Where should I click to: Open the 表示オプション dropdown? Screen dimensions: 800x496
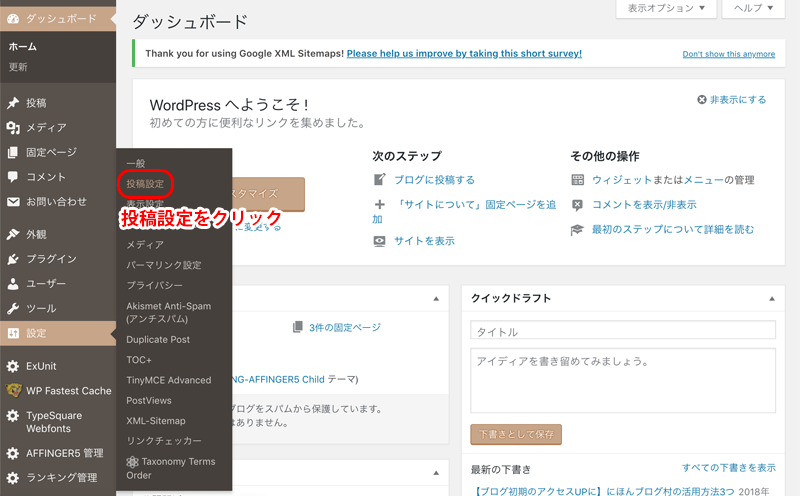tap(666, 8)
